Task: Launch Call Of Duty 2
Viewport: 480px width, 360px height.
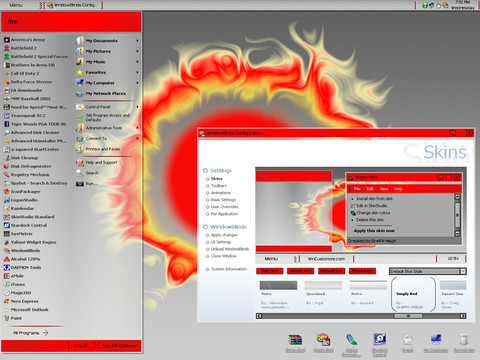Action: (x=22, y=73)
